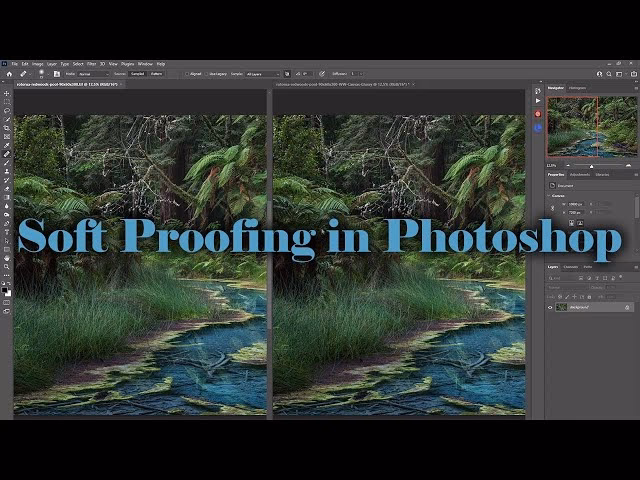Open the tool preset picker arrow
Viewport: 640px width, 480px height.
[x=30, y=74]
